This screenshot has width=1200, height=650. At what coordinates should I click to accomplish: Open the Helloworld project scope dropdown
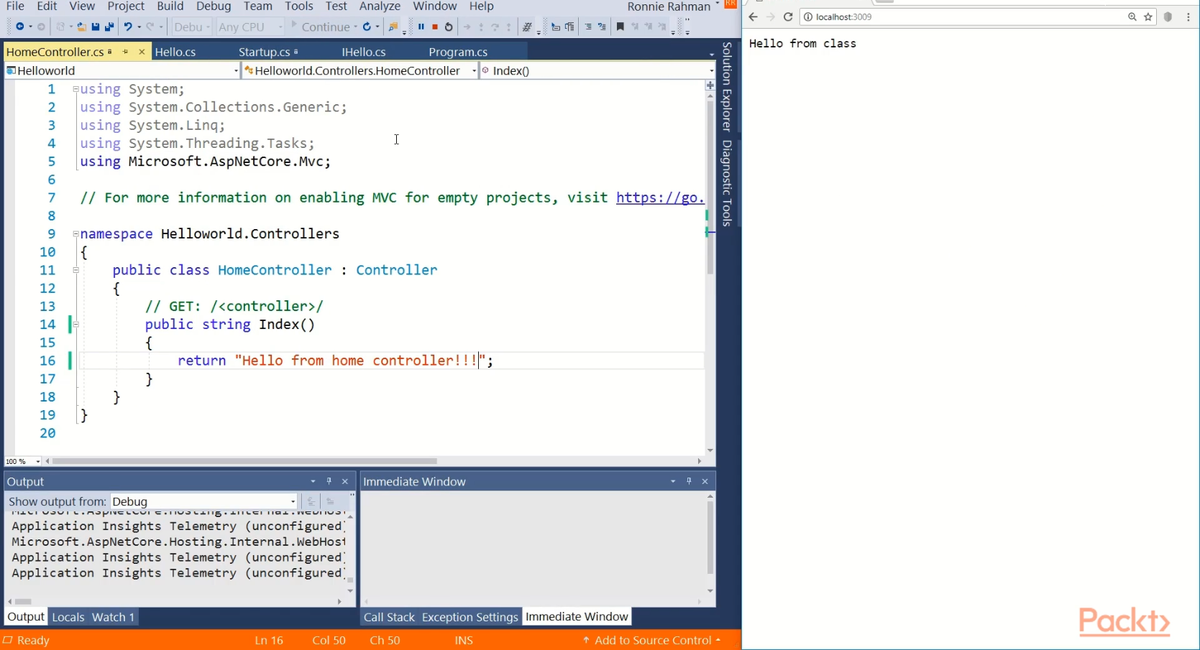pos(122,71)
